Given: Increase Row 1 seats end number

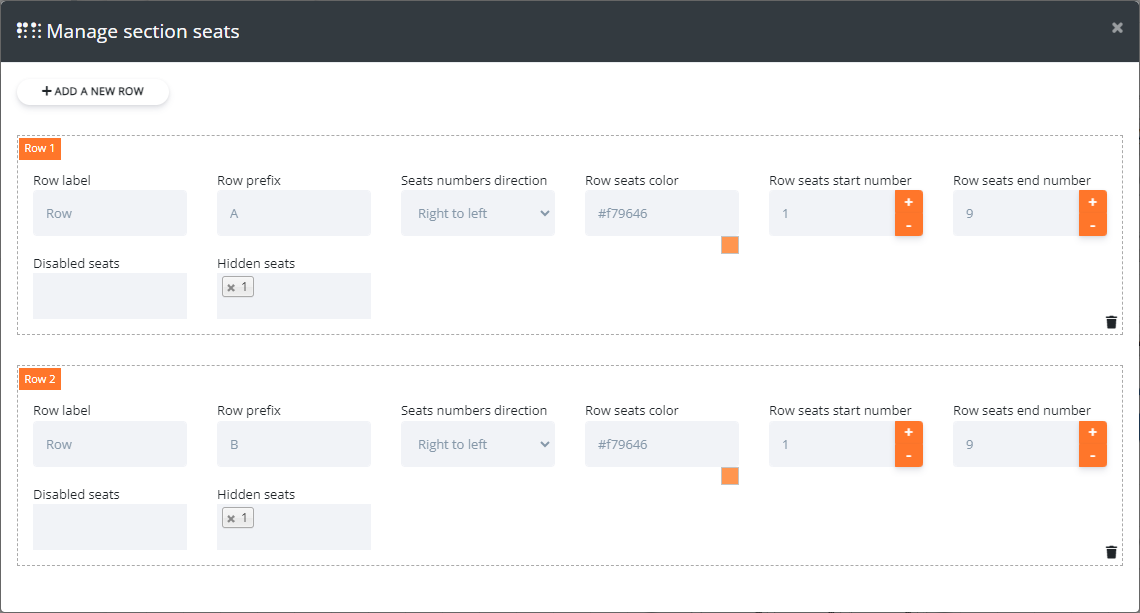Looking at the screenshot, I should pos(1092,202).
